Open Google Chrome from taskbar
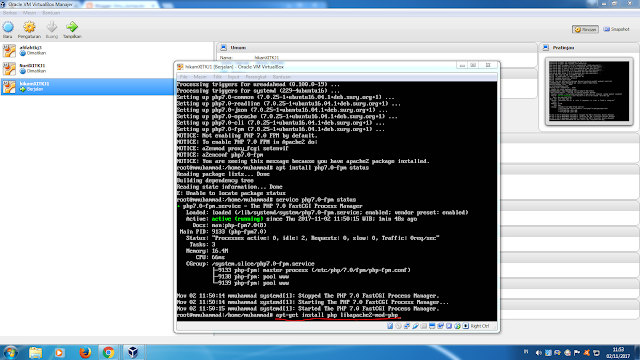The height and width of the screenshot is (360, 640). pos(109,353)
